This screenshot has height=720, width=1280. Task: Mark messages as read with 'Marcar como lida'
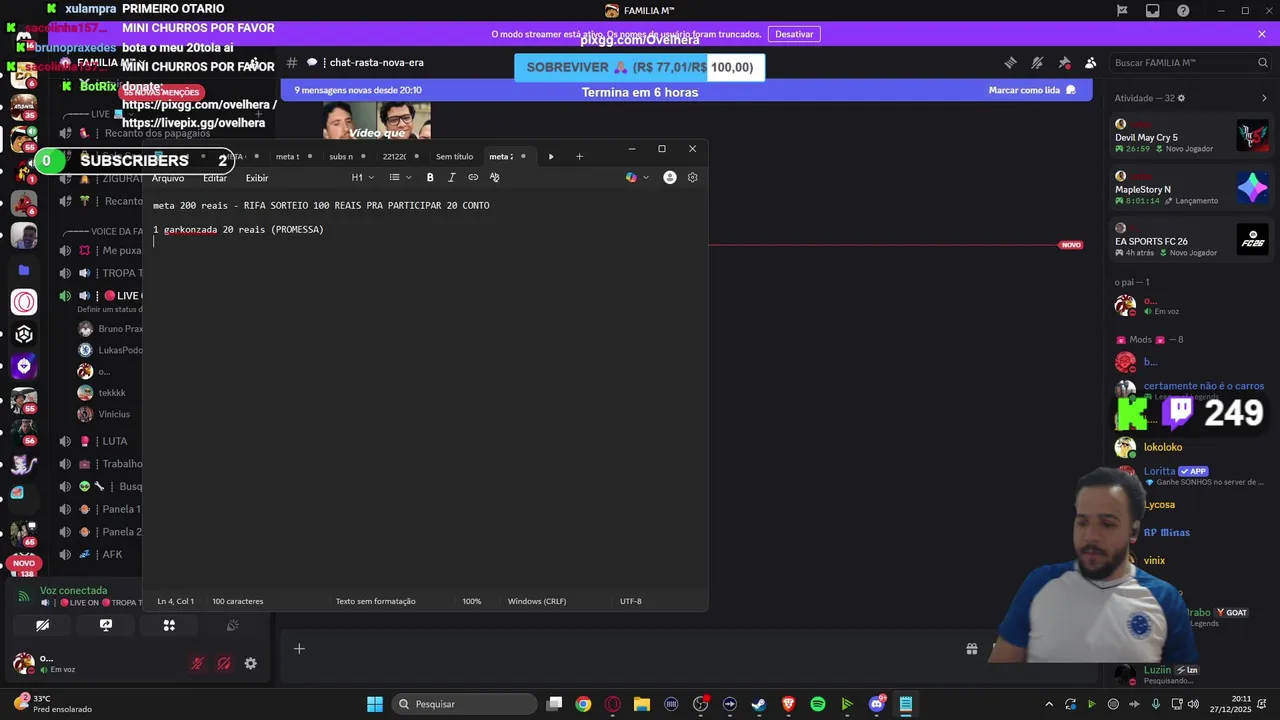click(x=1032, y=90)
